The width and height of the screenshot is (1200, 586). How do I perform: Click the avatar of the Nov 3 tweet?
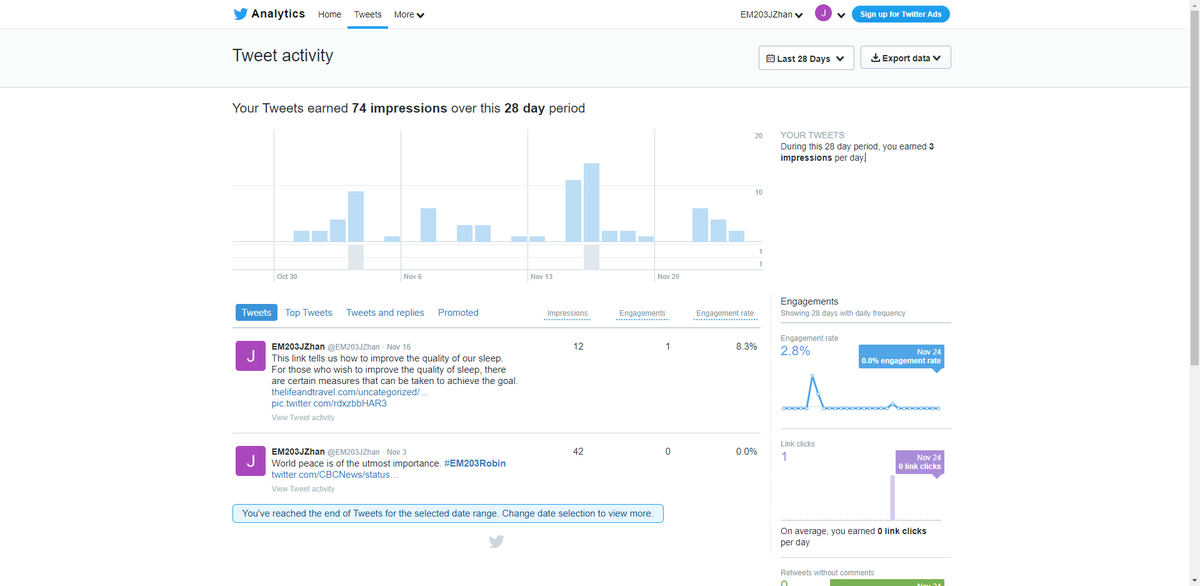[249, 460]
